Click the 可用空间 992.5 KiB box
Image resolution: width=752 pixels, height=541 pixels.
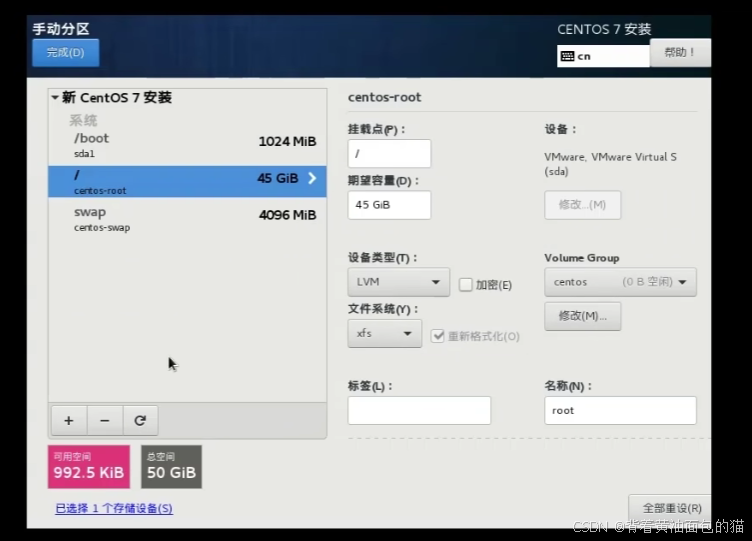coord(89,467)
